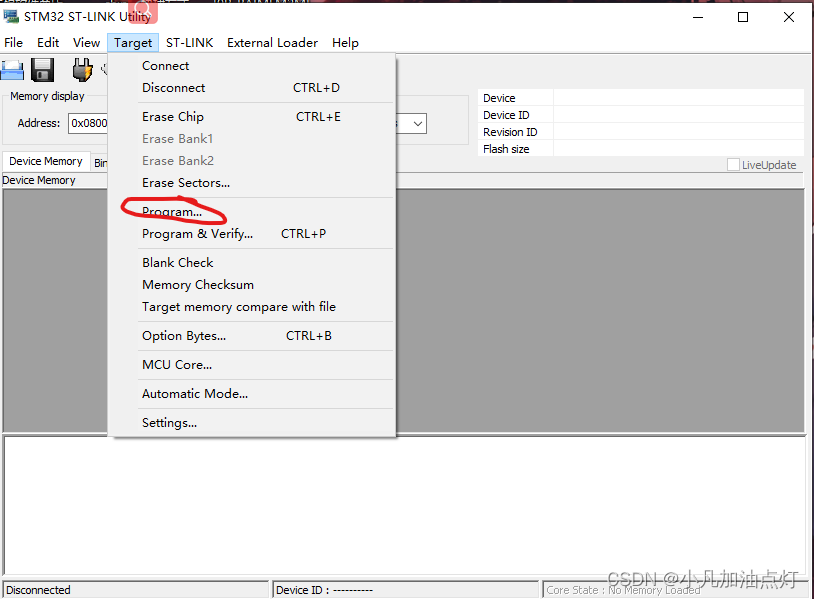The width and height of the screenshot is (814, 599).
Task: Click the Core State status bar entry
Action: click(675, 590)
